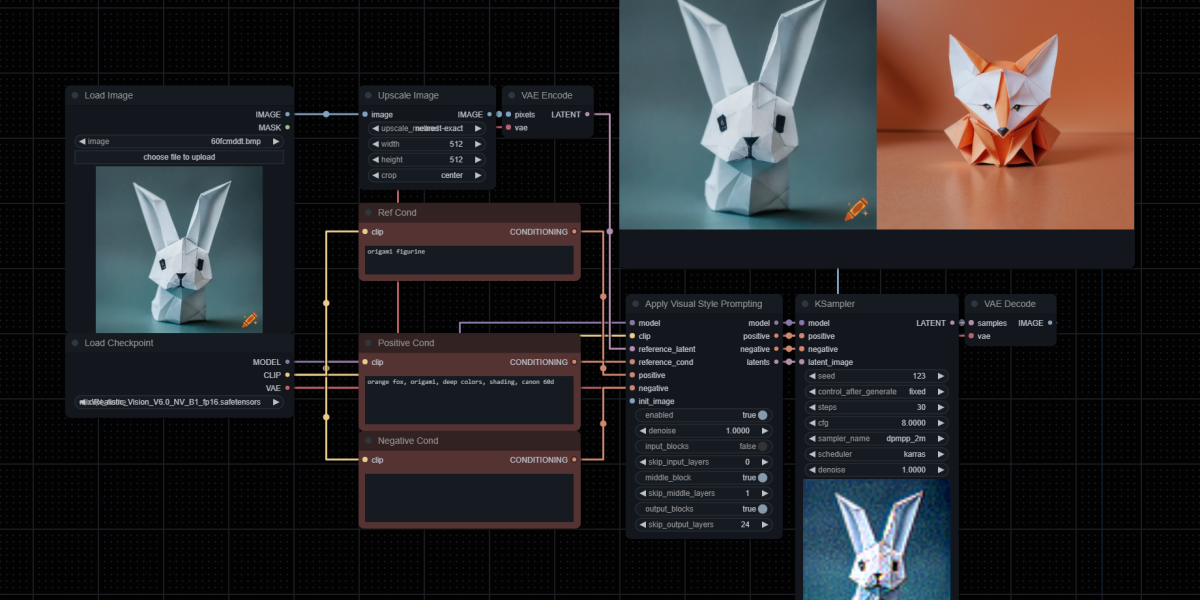Click the collapse dot on Apply Visual Style Prompting
The height and width of the screenshot is (600, 1200).
point(636,304)
